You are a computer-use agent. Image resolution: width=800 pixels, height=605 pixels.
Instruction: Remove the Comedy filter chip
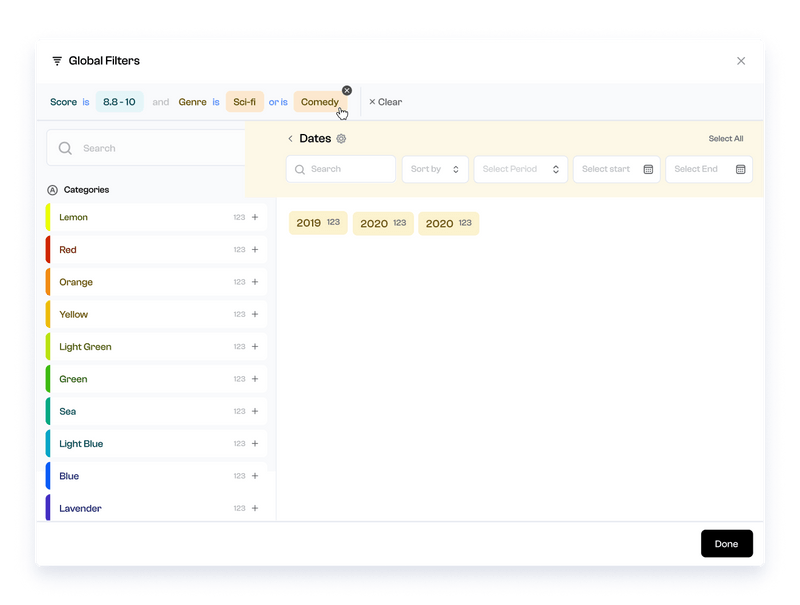347,90
